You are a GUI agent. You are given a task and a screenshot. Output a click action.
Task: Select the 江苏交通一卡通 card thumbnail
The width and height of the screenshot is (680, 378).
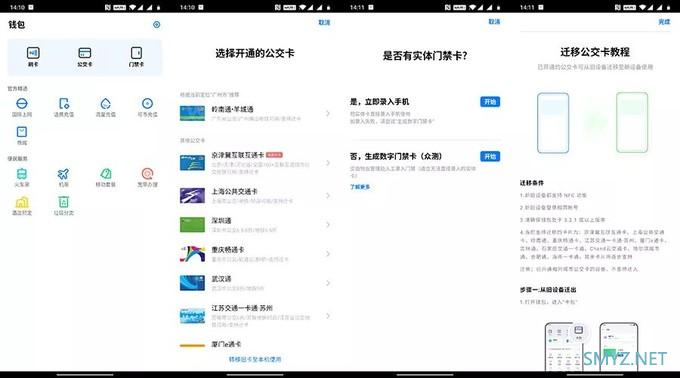pos(192,316)
